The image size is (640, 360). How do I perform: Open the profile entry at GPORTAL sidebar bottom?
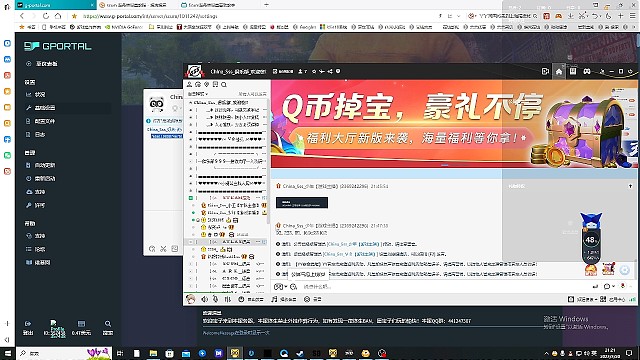coord(54,328)
